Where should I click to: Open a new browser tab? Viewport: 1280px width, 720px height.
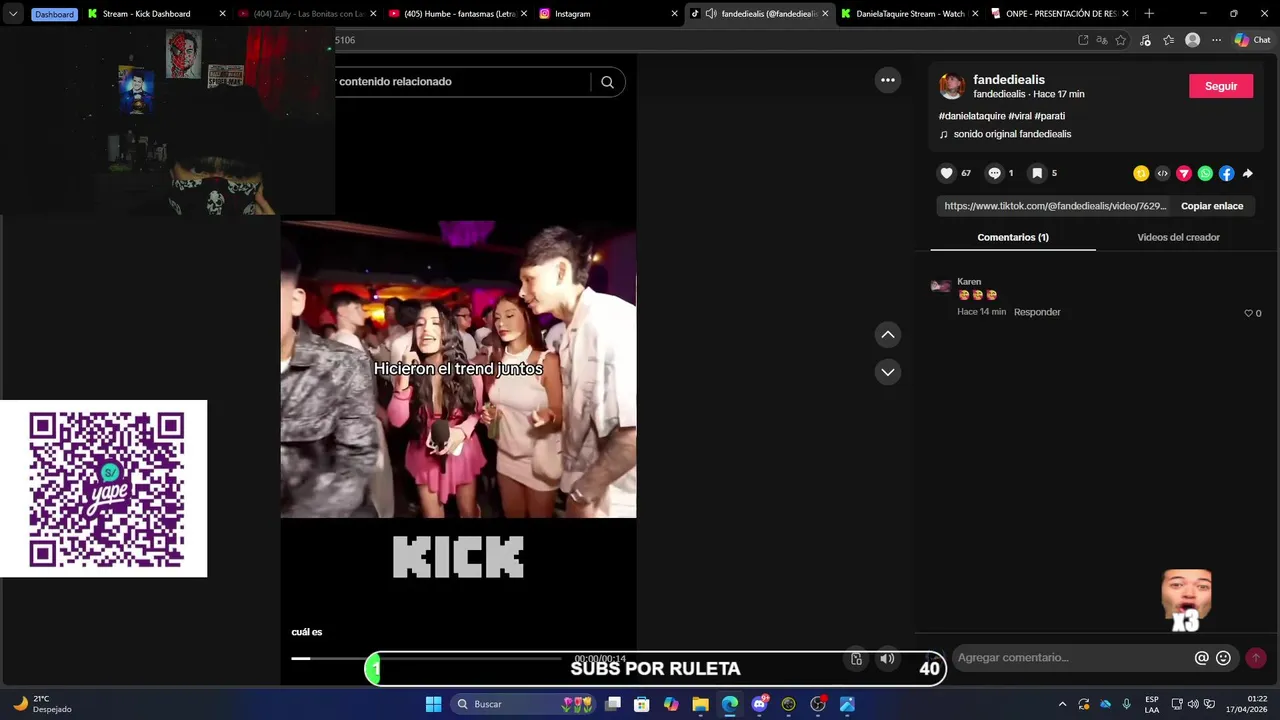point(1148,14)
